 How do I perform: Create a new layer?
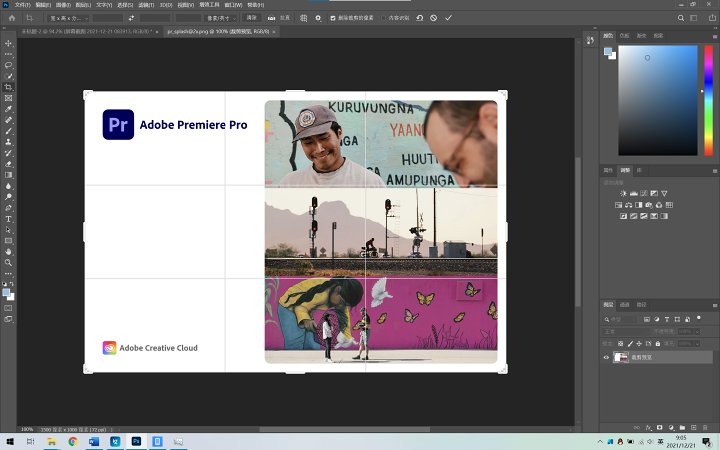694,428
